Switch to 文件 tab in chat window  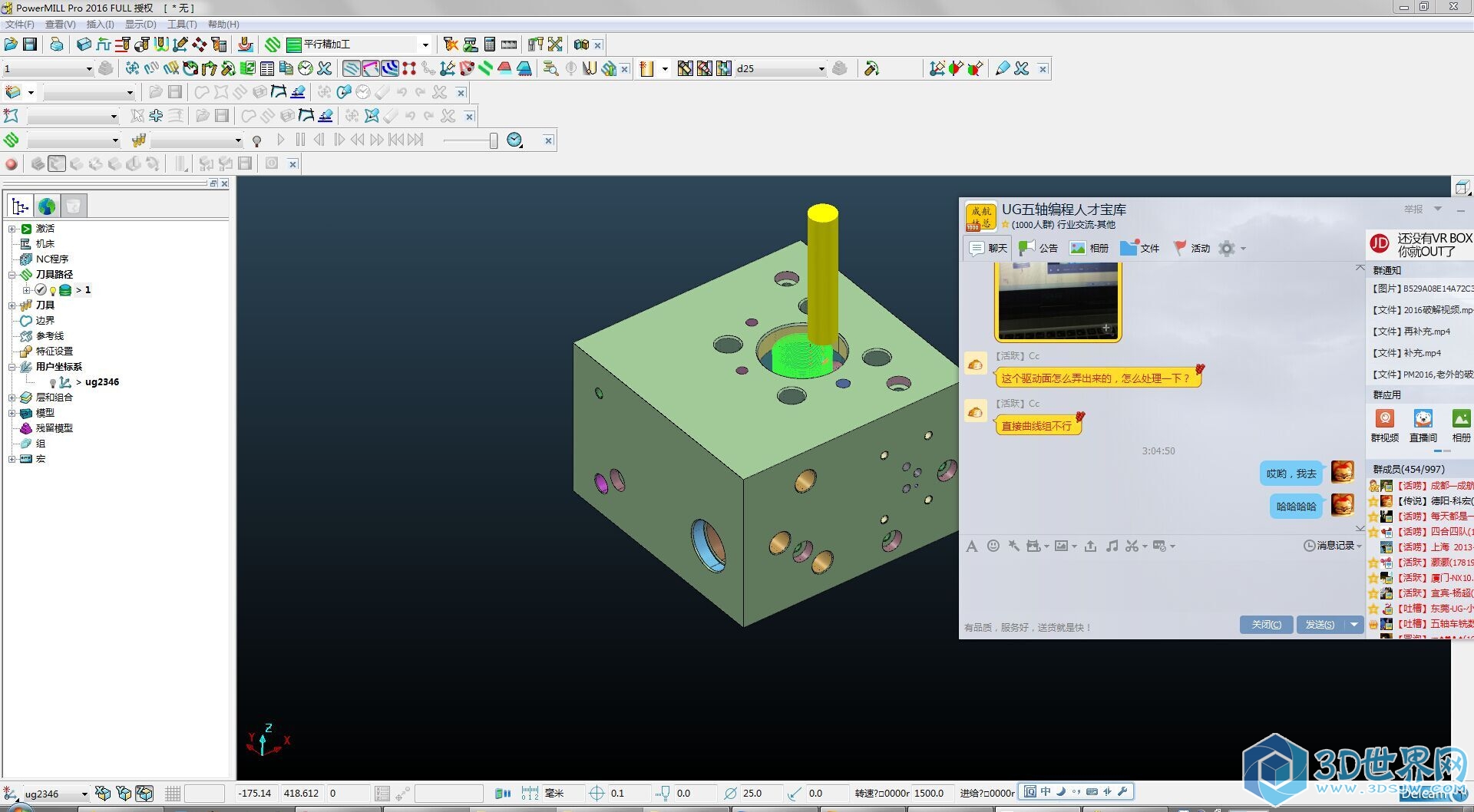click(1140, 248)
